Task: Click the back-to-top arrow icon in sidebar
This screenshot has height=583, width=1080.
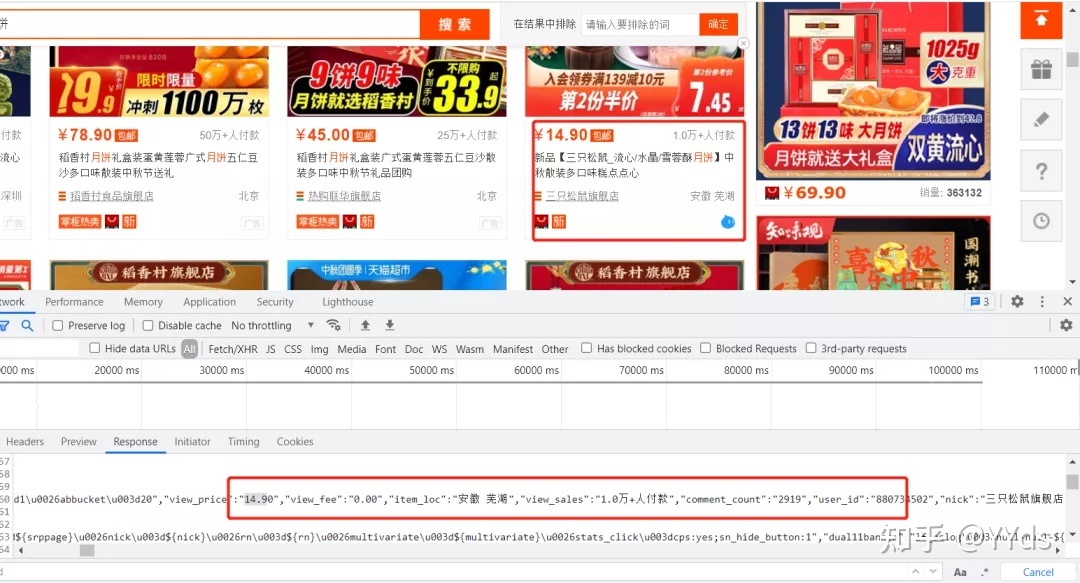Action: [1041, 20]
